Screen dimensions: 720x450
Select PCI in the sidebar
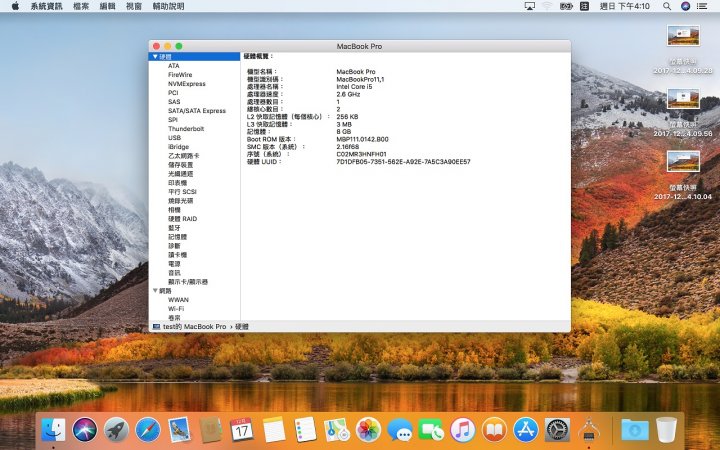(x=173, y=93)
